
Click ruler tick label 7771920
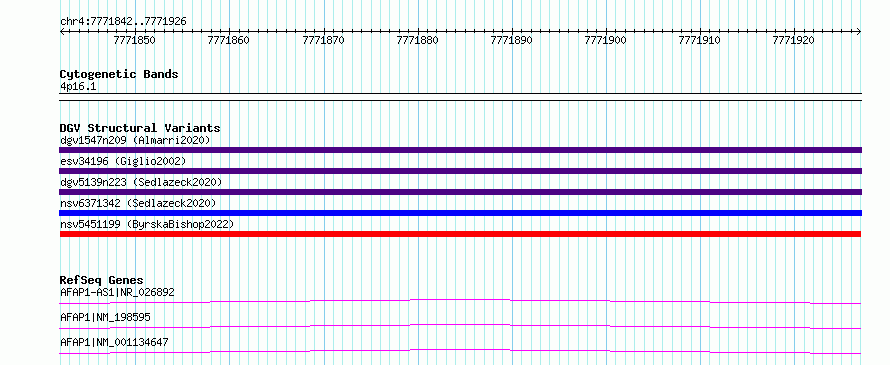pyautogui.click(x=794, y=40)
